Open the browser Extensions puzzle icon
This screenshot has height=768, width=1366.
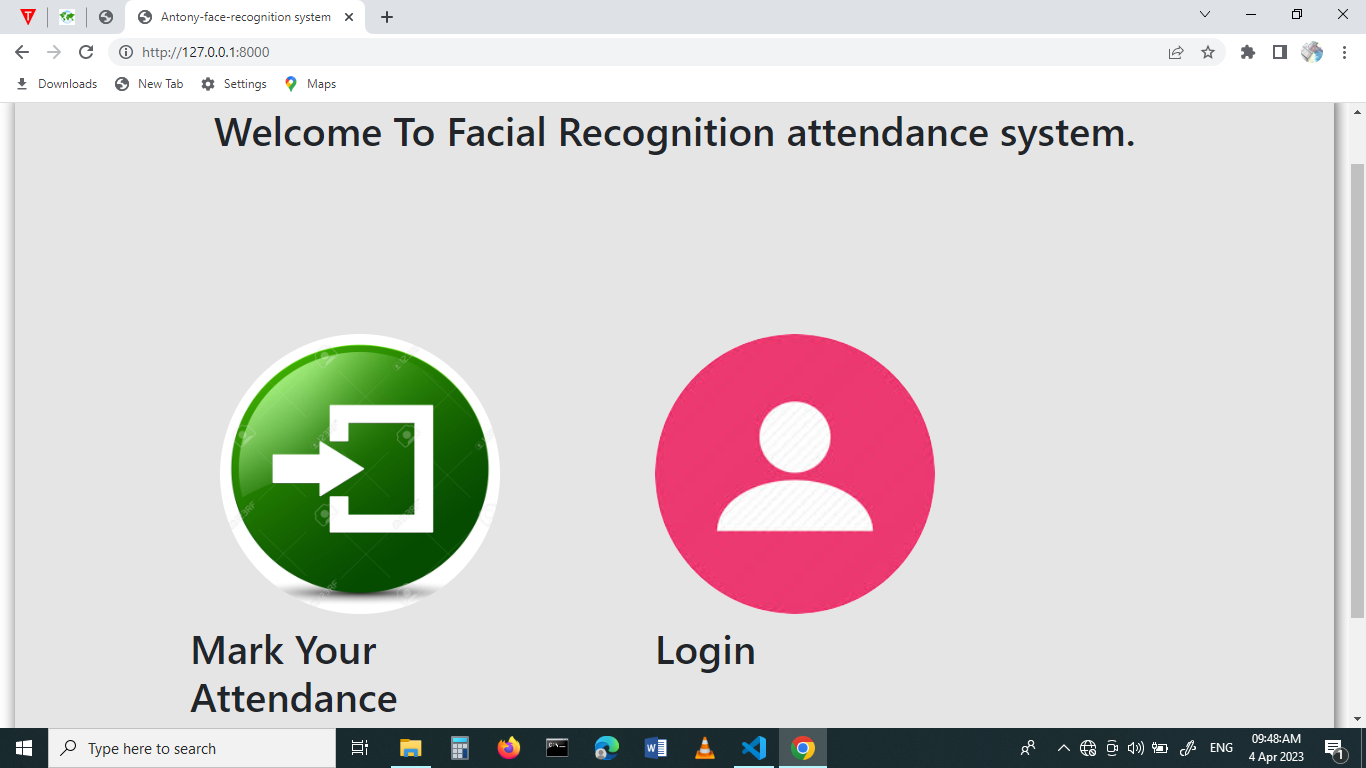1247,52
